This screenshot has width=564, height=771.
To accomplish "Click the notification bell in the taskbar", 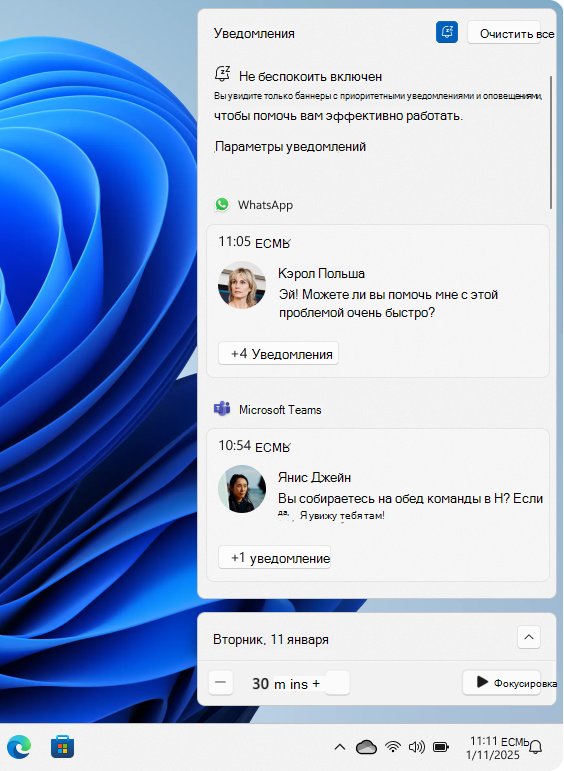I will click(535, 747).
